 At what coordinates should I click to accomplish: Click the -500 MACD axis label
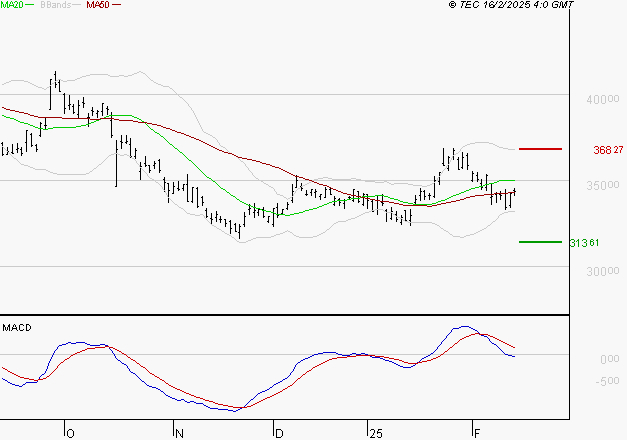click(x=607, y=380)
